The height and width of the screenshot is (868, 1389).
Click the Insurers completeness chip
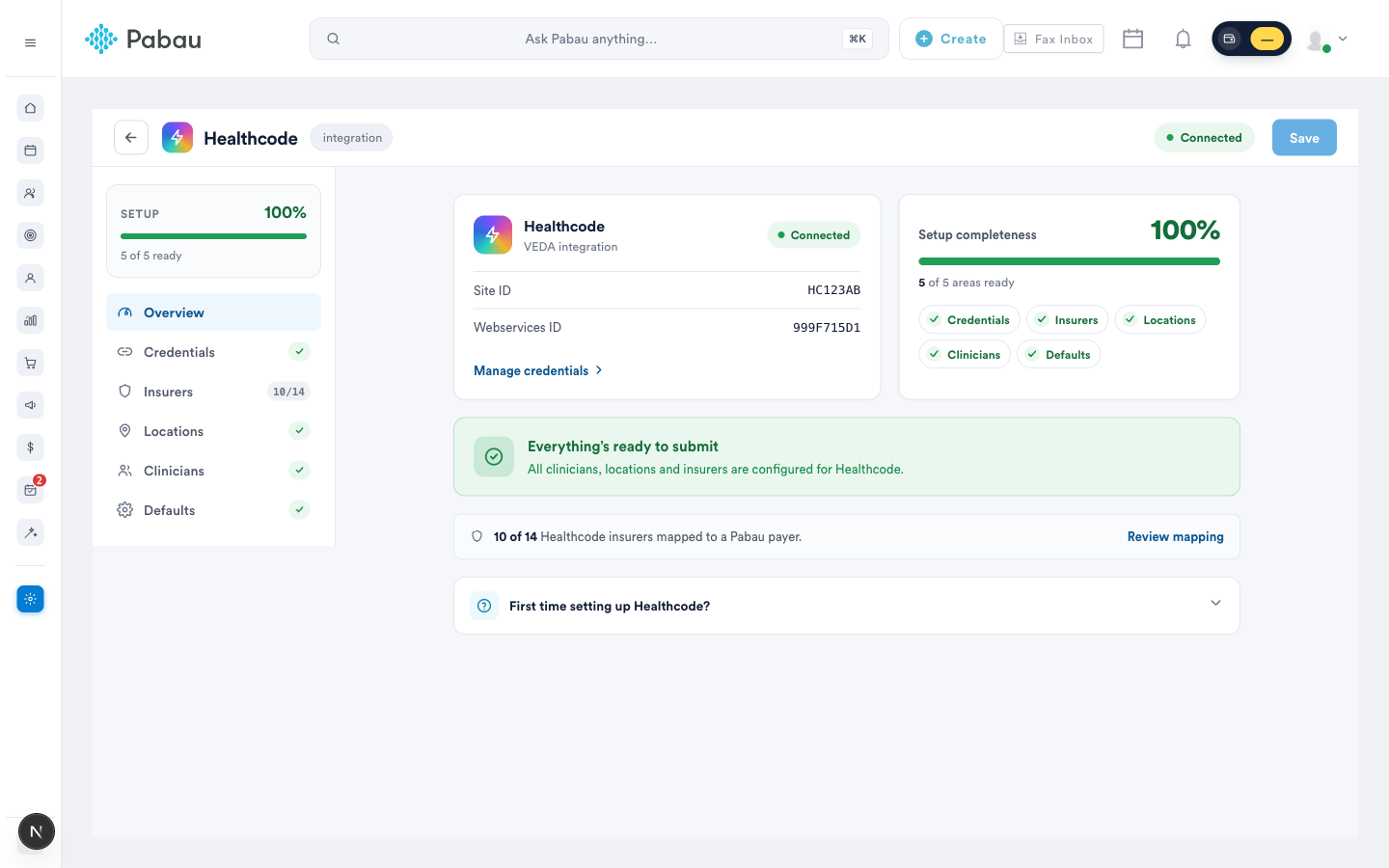(1067, 319)
